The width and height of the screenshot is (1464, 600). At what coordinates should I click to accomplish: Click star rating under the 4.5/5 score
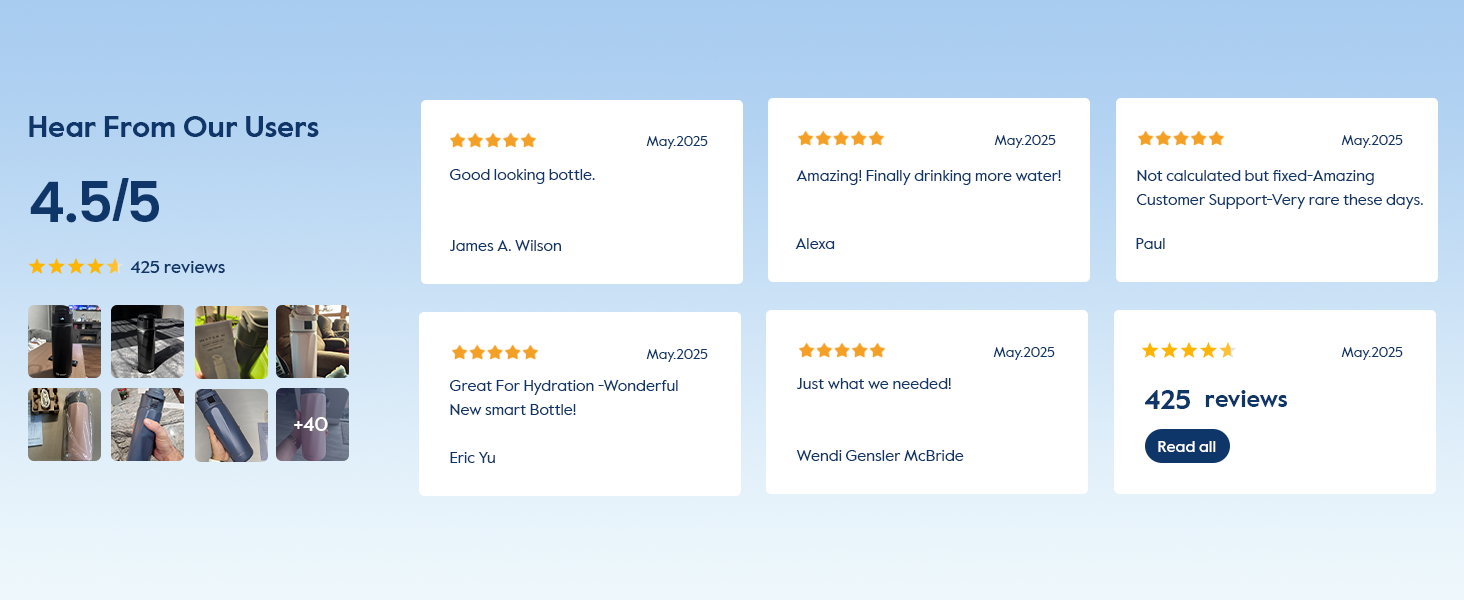tap(75, 266)
